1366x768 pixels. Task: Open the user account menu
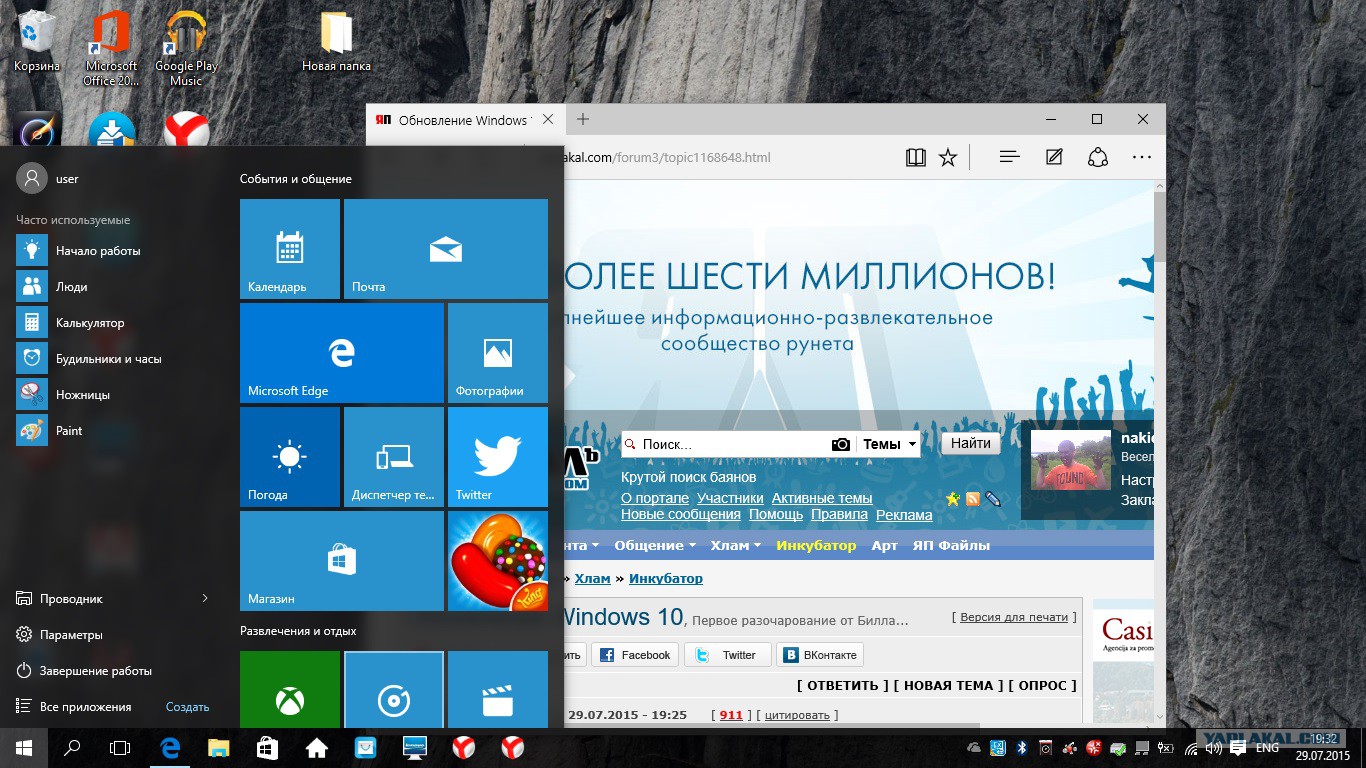click(x=48, y=178)
